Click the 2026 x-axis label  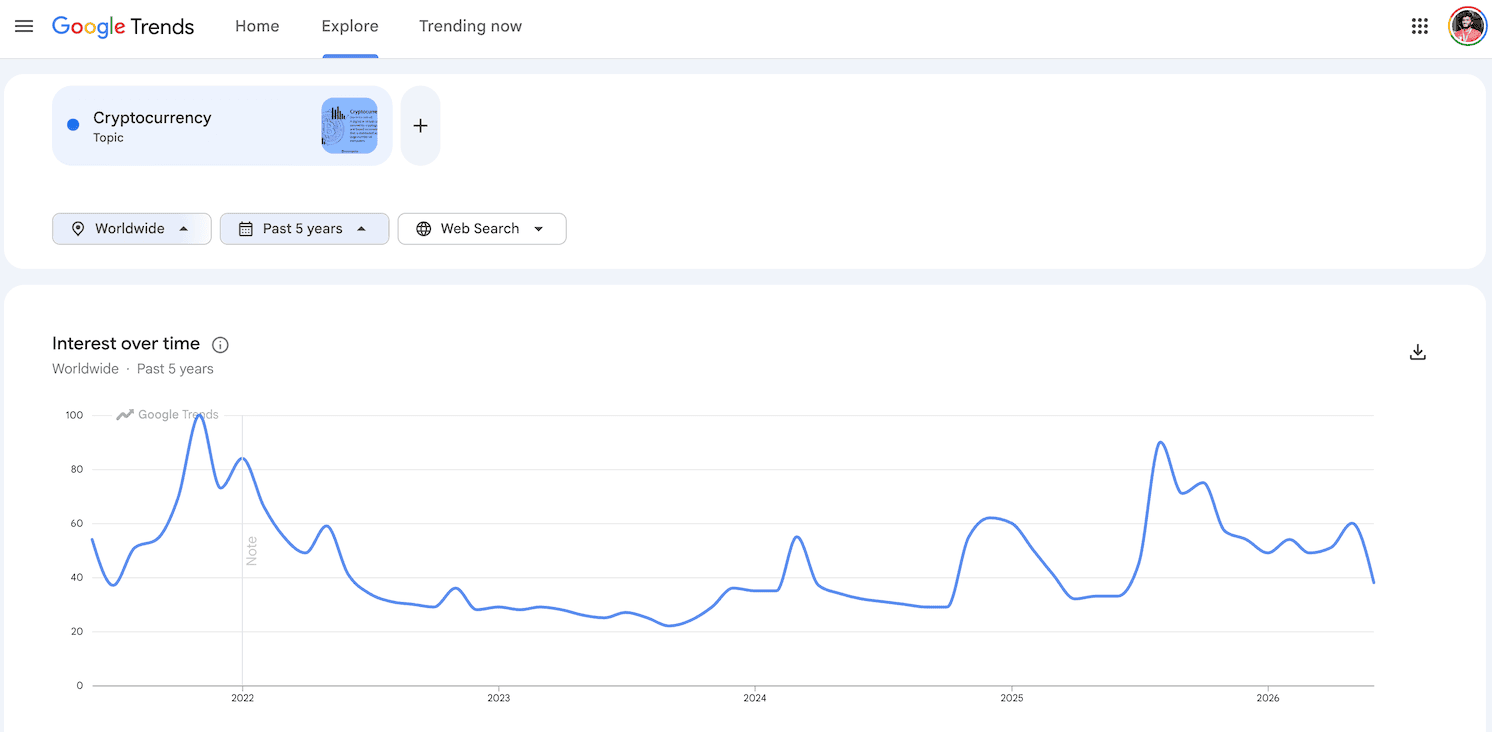click(x=1267, y=698)
